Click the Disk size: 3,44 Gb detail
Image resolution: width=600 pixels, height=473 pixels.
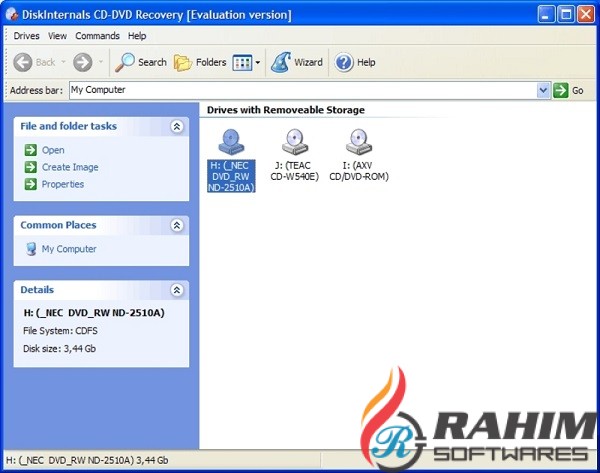[59, 349]
